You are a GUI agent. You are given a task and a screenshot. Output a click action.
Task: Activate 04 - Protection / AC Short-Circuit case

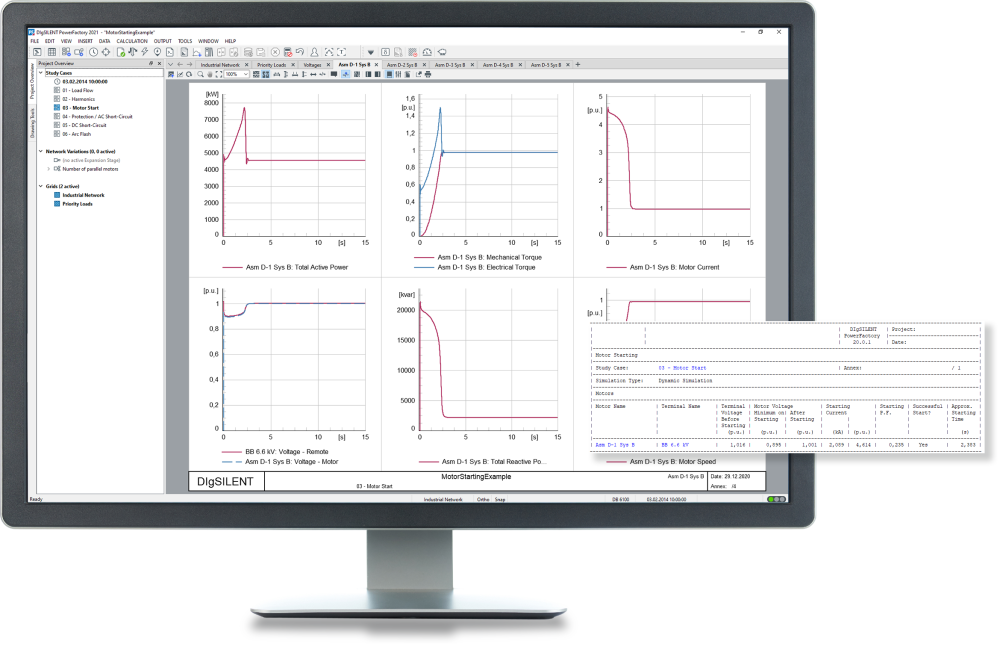point(98,117)
